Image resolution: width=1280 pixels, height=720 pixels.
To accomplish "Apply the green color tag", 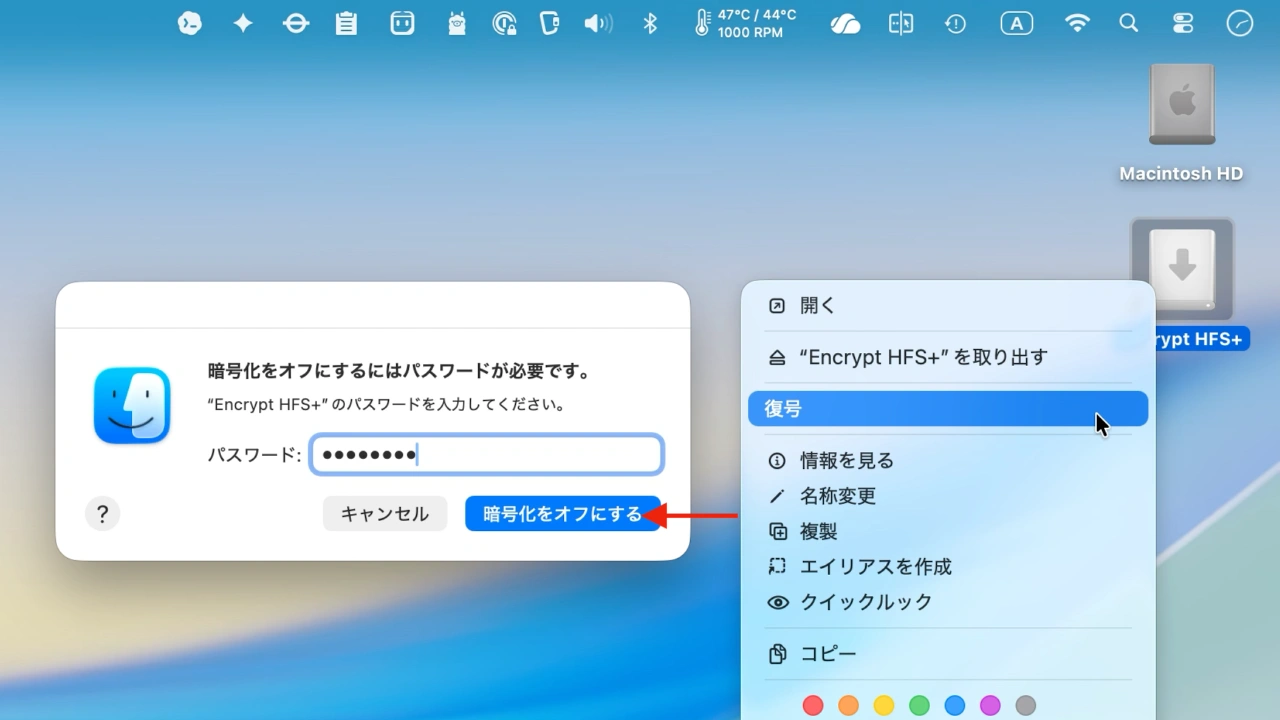I will click(x=919, y=706).
